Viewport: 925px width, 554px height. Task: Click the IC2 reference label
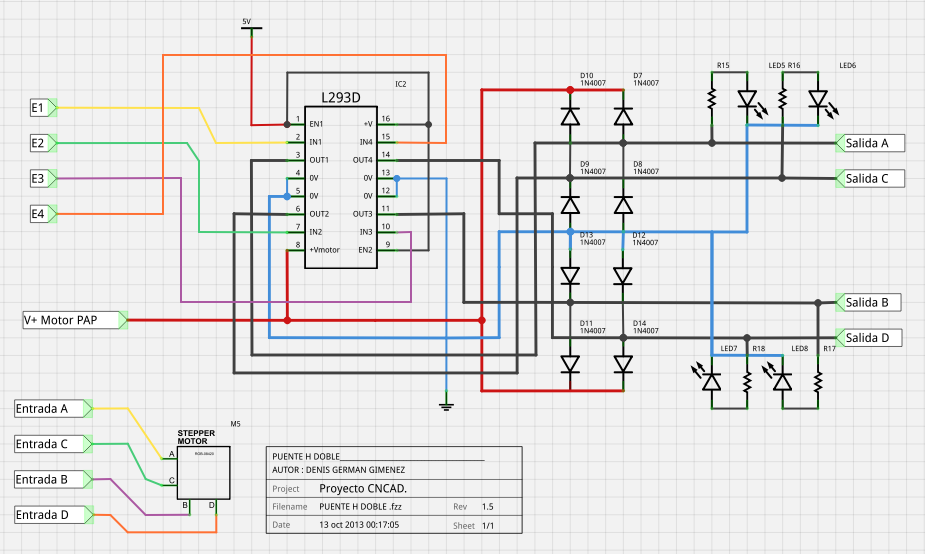(401, 84)
